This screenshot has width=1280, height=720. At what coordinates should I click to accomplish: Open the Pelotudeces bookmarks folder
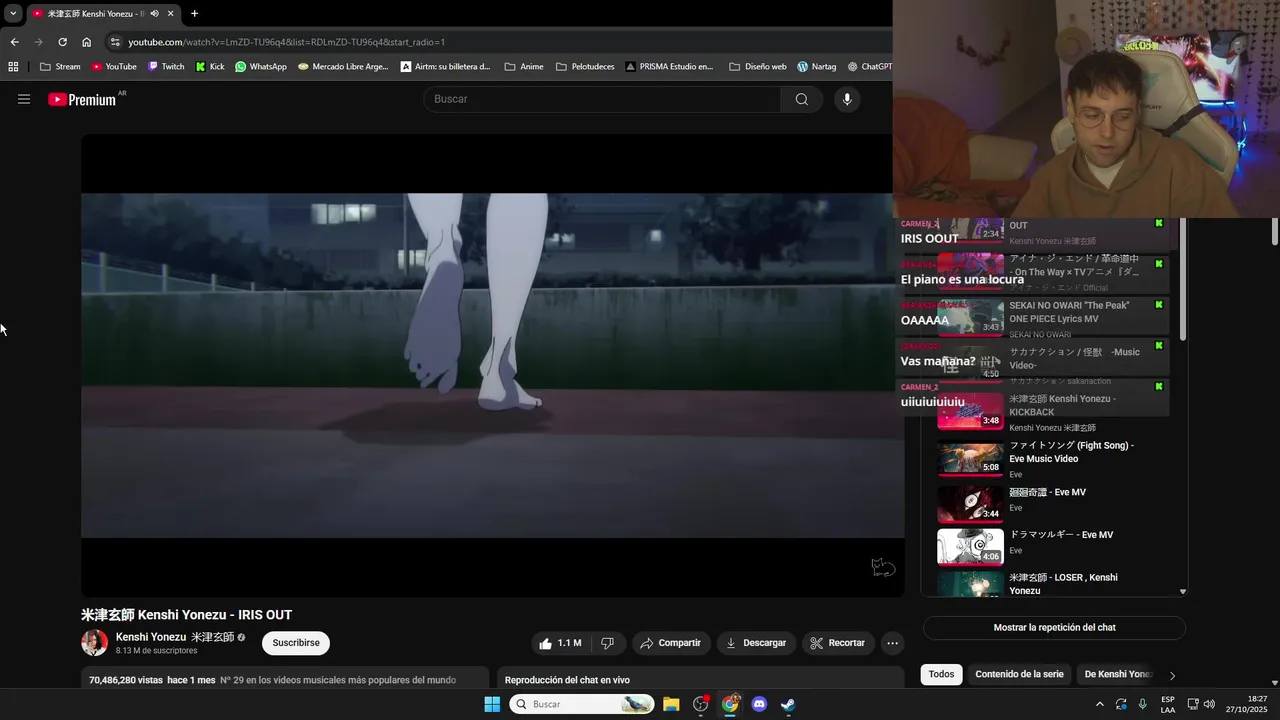coord(585,67)
